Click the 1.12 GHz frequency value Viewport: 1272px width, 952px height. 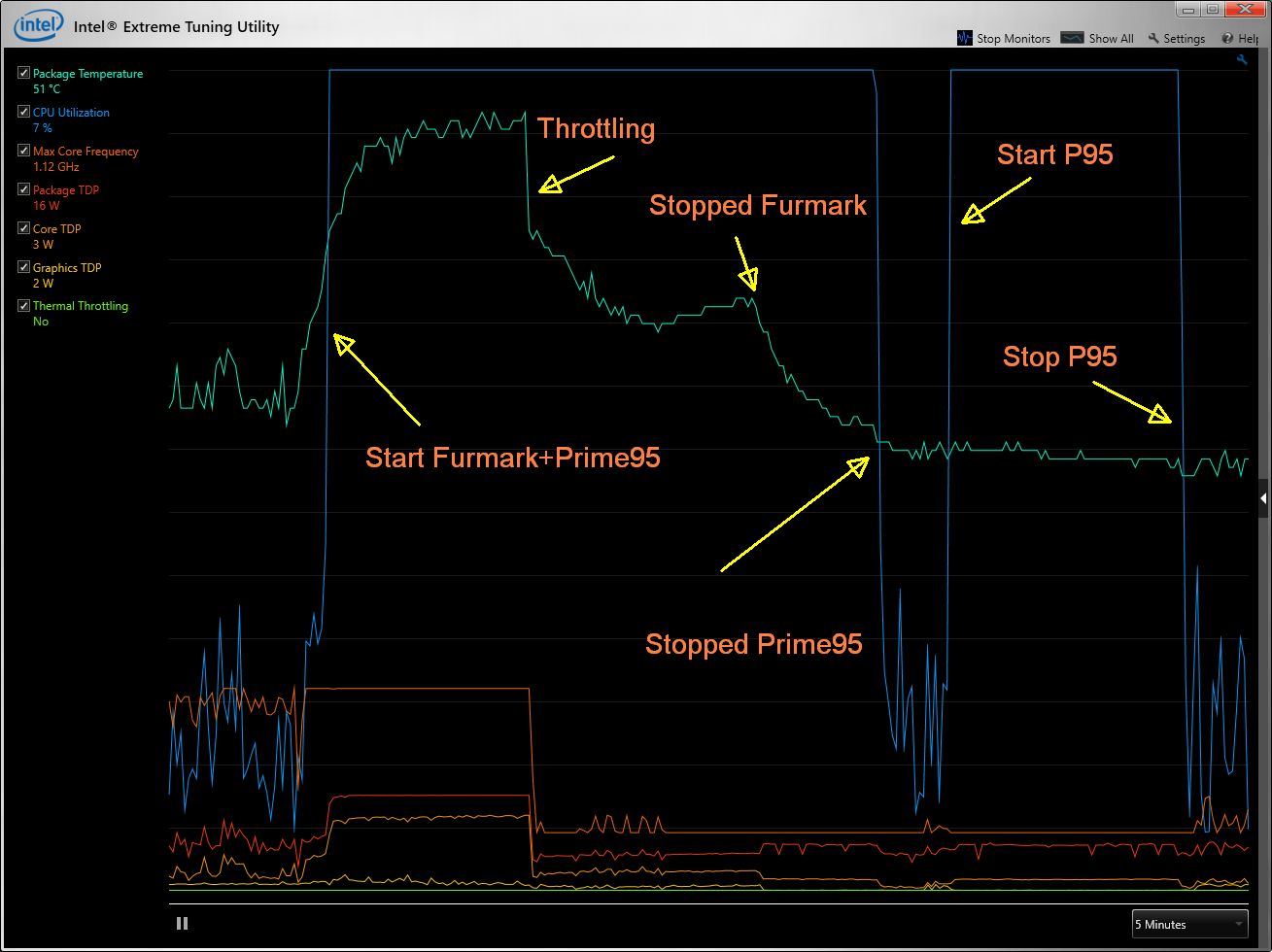click(56, 167)
